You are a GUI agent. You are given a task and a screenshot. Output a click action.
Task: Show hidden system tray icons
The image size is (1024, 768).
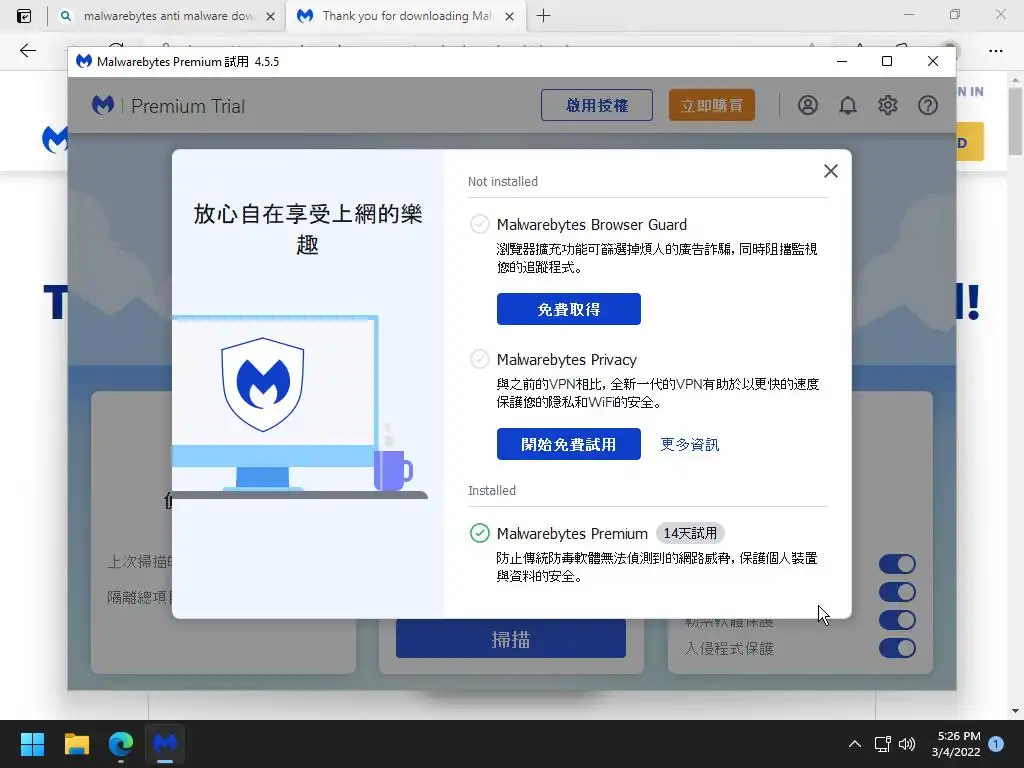click(854, 744)
